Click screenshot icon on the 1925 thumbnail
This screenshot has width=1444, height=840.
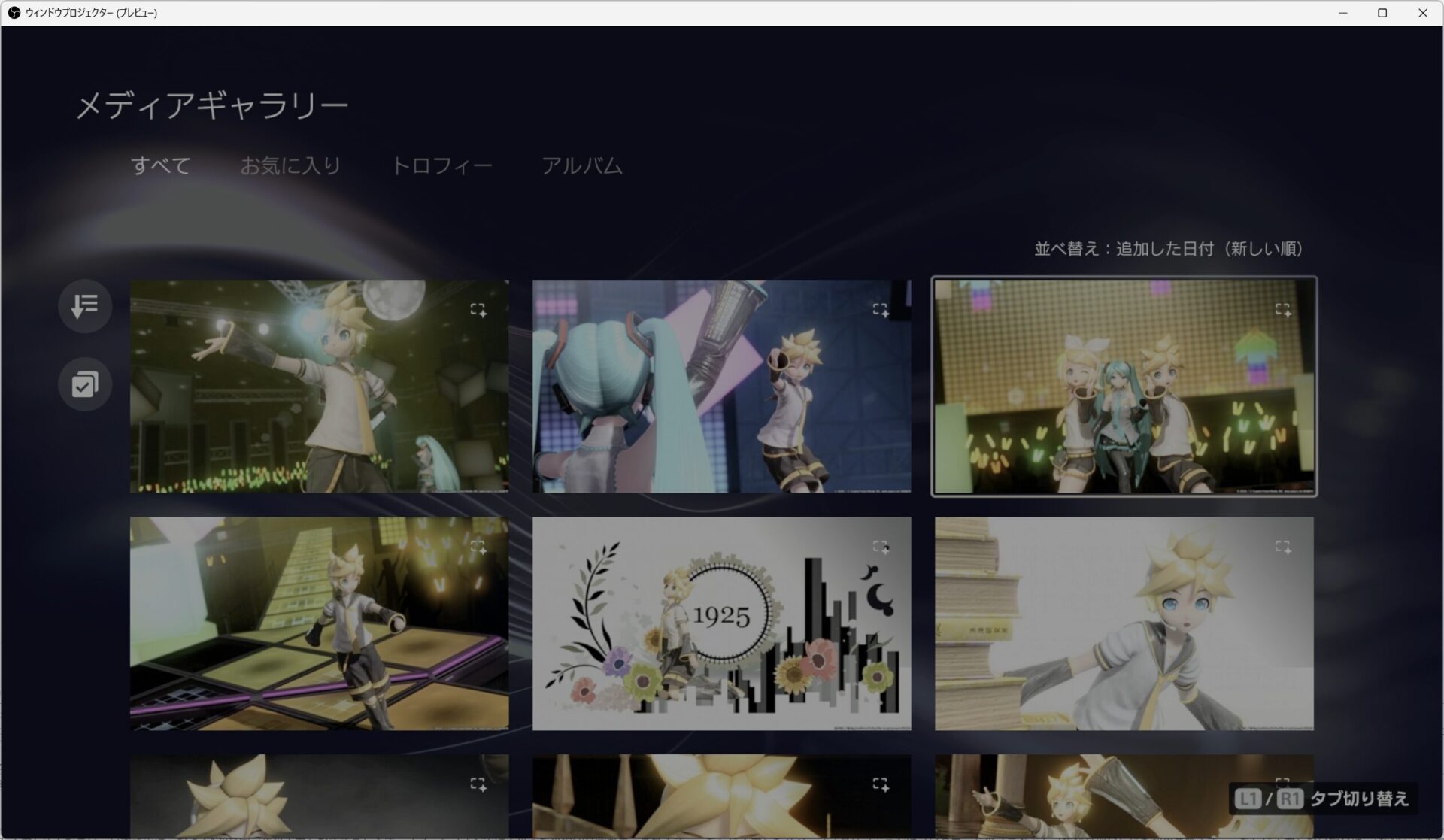point(881,547)
